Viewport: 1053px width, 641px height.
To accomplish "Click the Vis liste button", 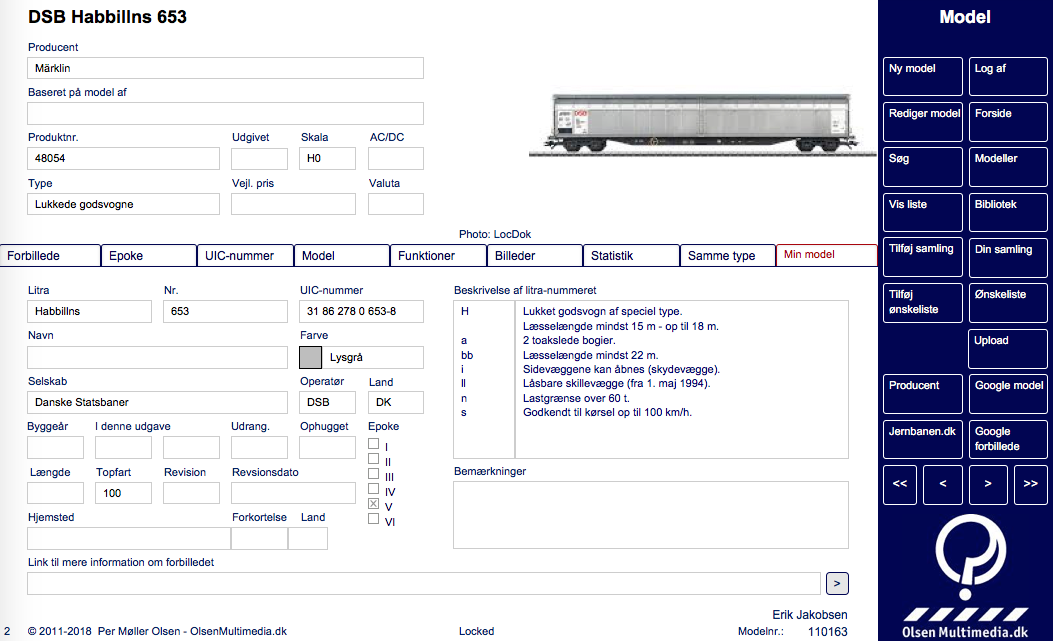I will pyautogui.click(x=923, y=212).
